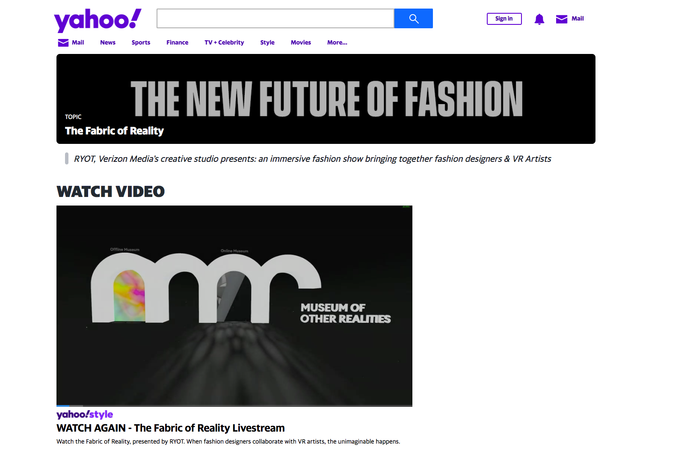
Task: Click the RYOT Verizon Media description text
Action: (312, 159)
